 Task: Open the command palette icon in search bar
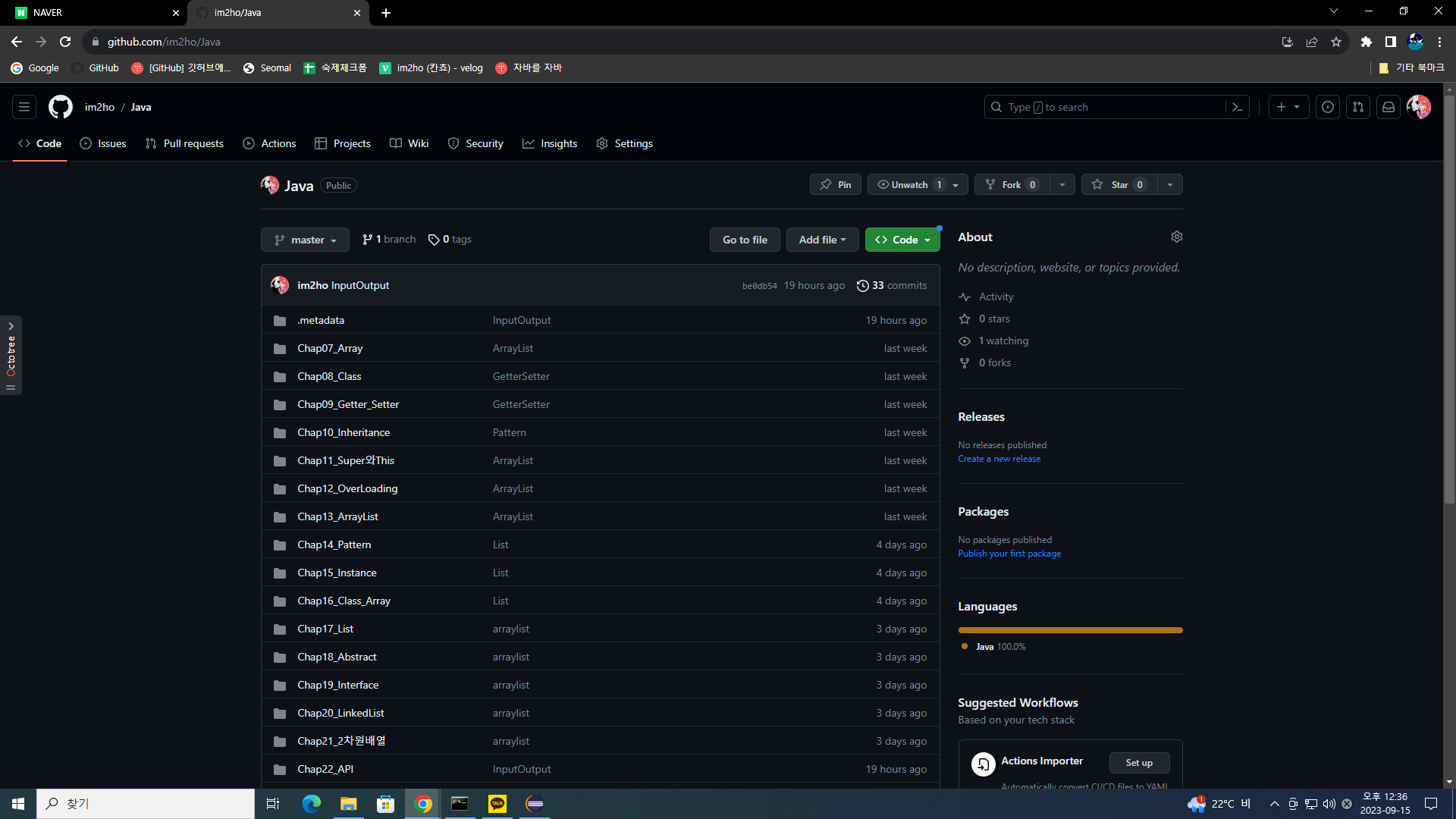(x=1237, y=107)
